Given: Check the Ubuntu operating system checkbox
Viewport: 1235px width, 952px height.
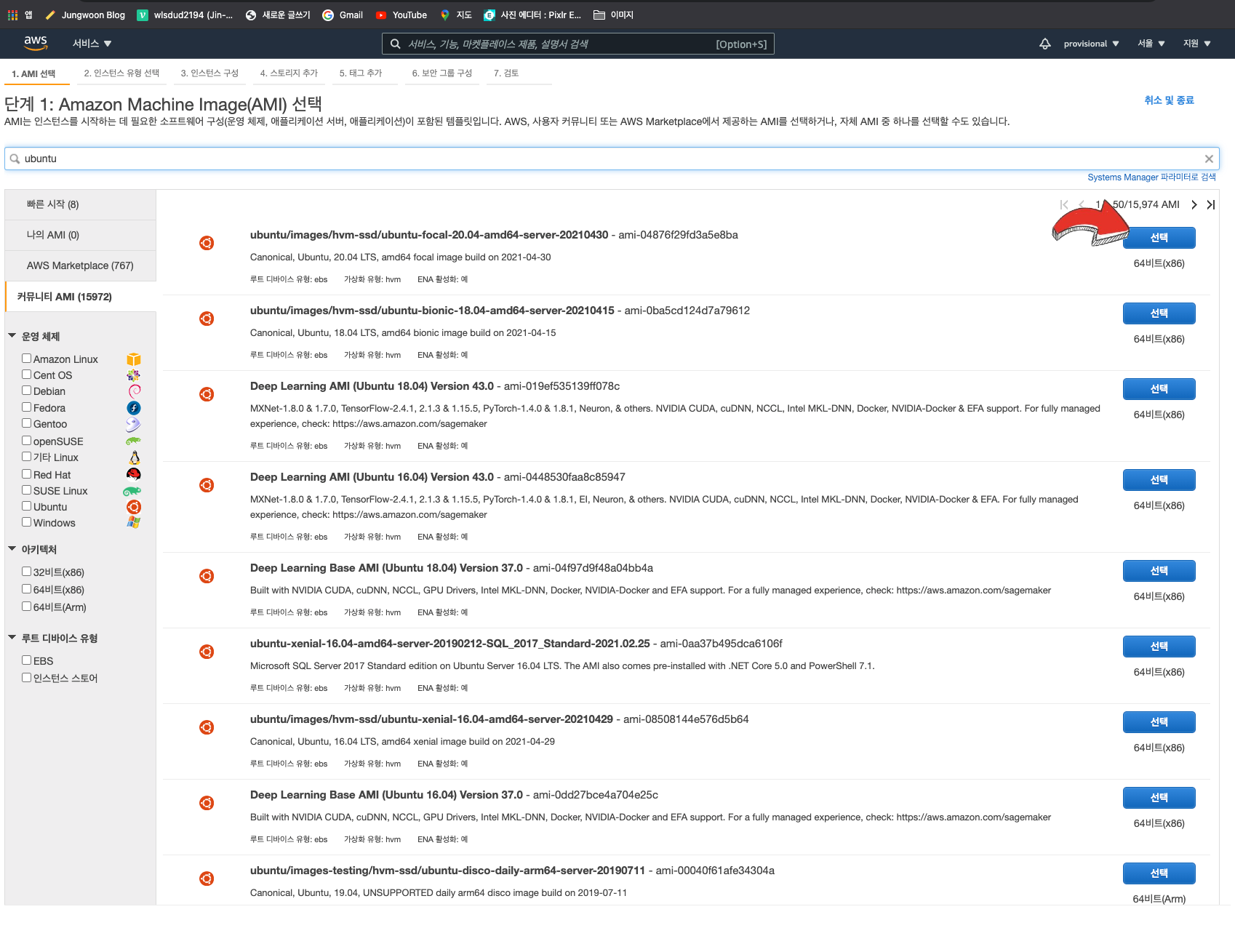Looking at the screenshot, I should tap(26, 506).
